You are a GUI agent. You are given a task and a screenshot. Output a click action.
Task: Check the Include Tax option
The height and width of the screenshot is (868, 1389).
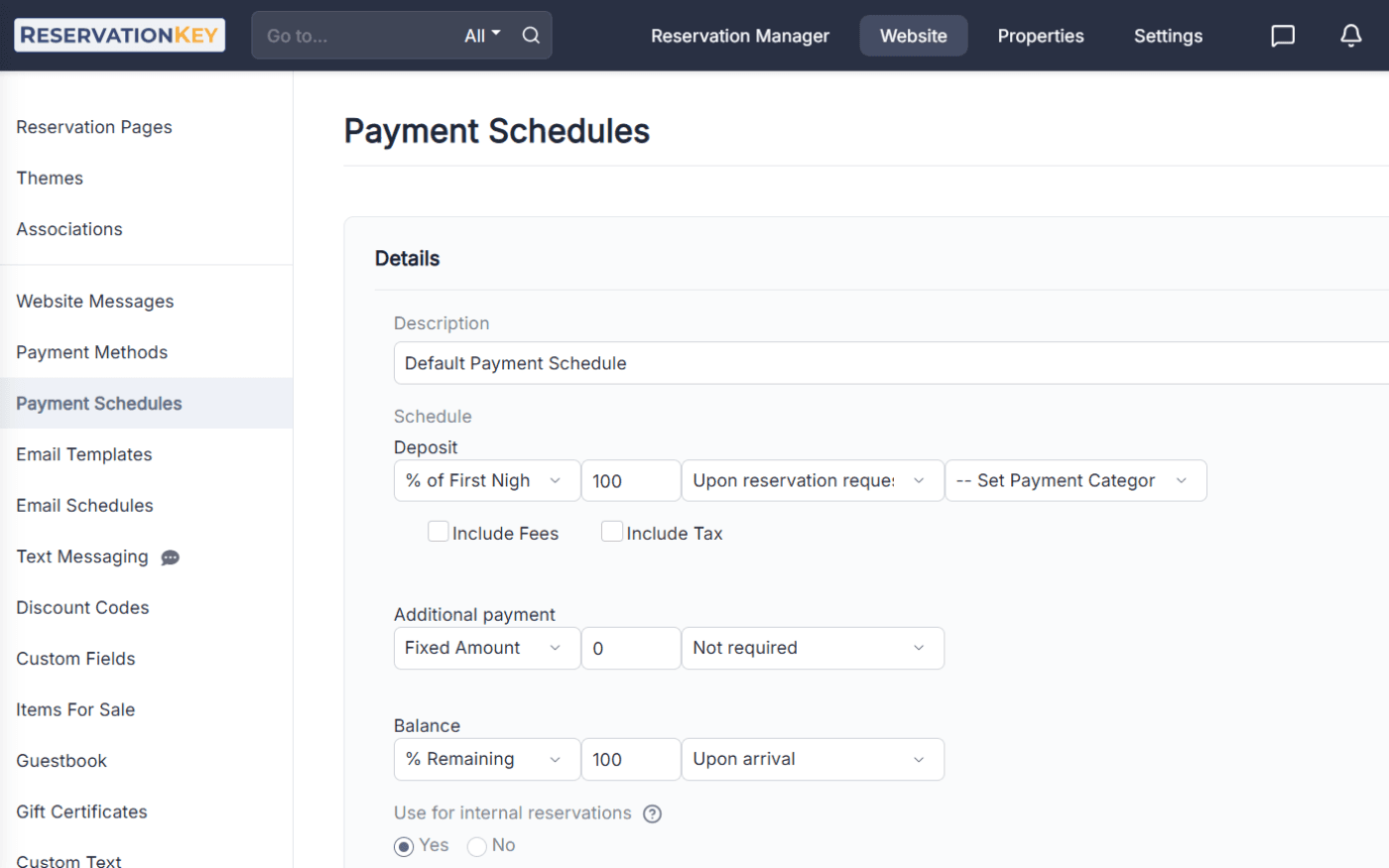(612, 531)
